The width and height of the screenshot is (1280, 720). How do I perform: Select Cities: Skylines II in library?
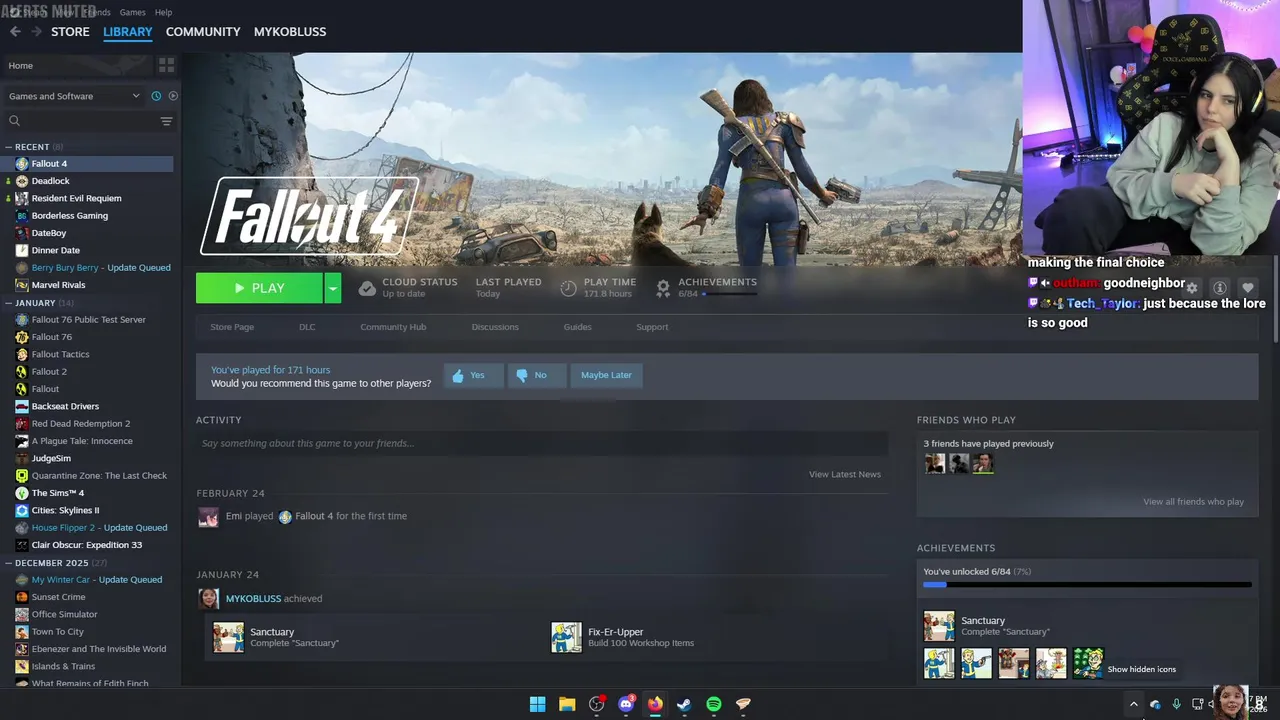coord(65,510)
